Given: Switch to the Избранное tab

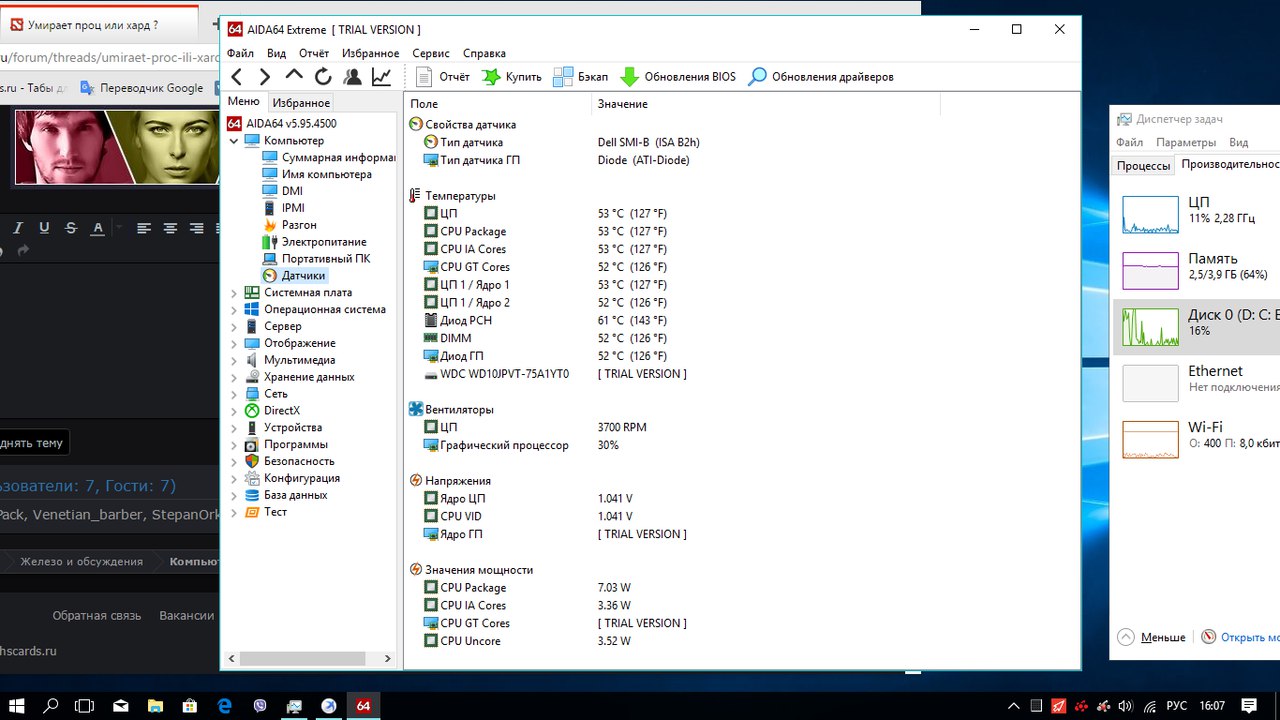Looking at the screenshot, I should (x=301, y=103).
